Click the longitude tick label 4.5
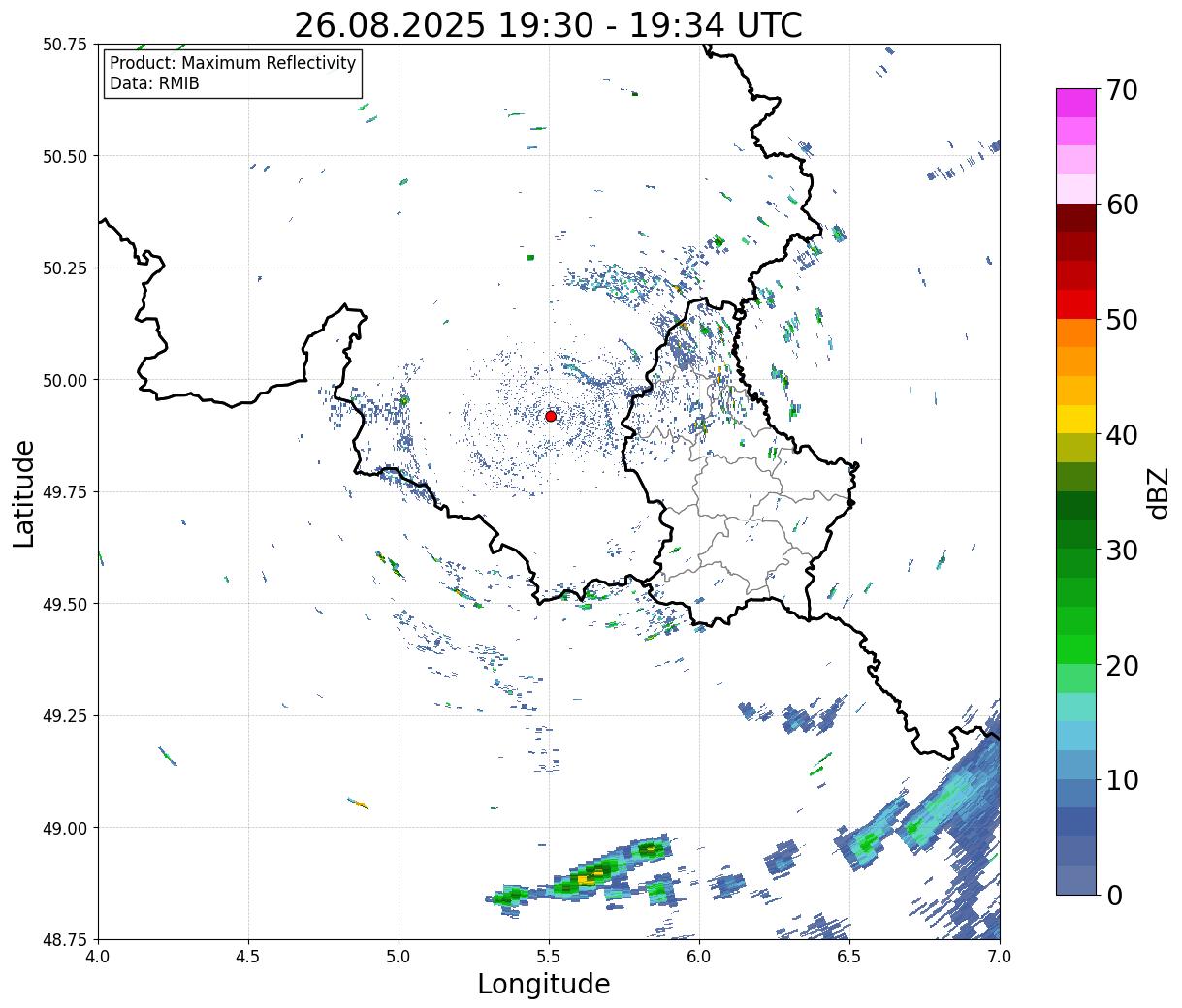This screenshot has height=1008, width=1182. (x=248, y=956)
